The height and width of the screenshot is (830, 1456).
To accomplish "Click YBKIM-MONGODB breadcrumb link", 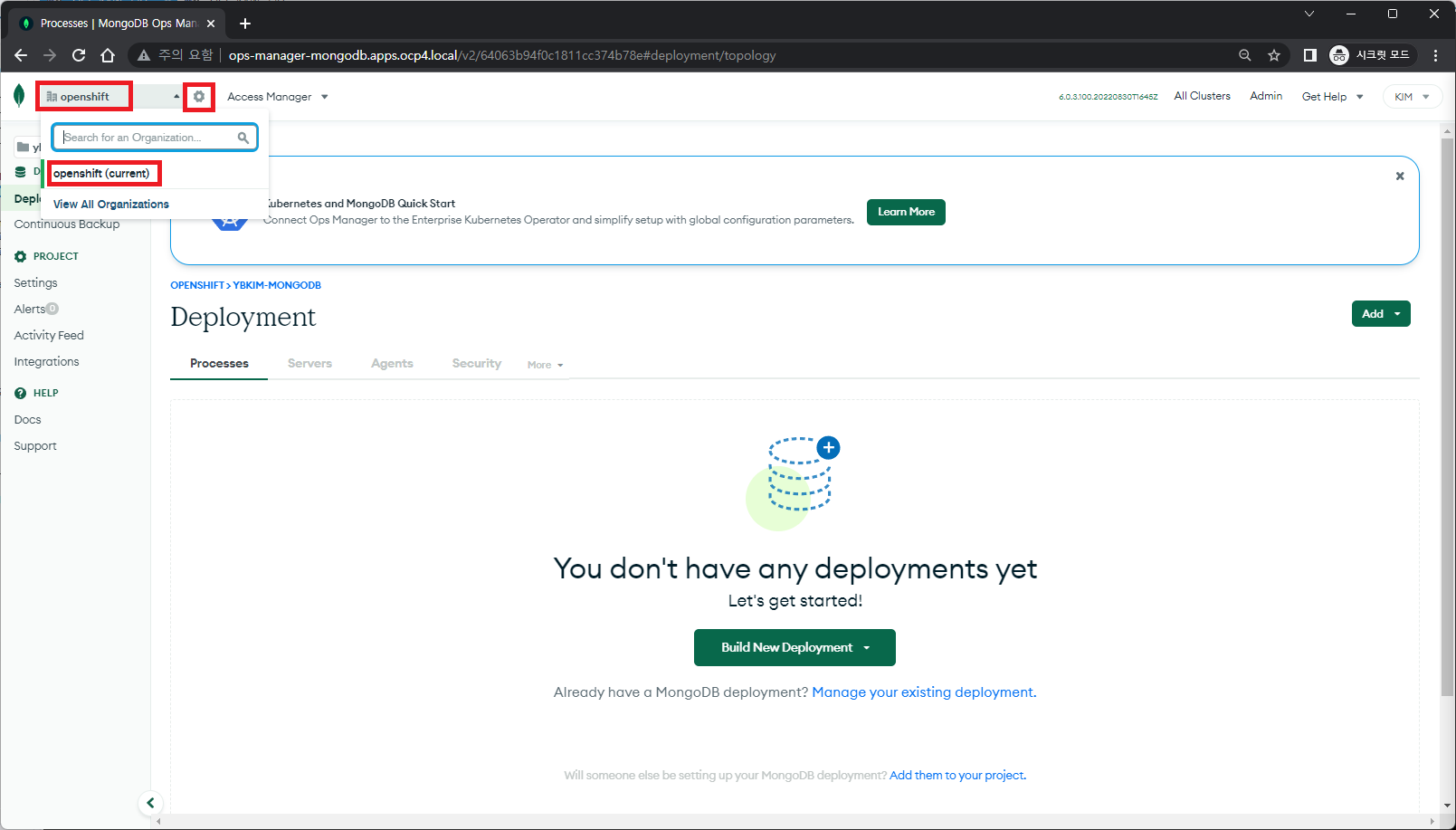I will click(x=277, y=285).
